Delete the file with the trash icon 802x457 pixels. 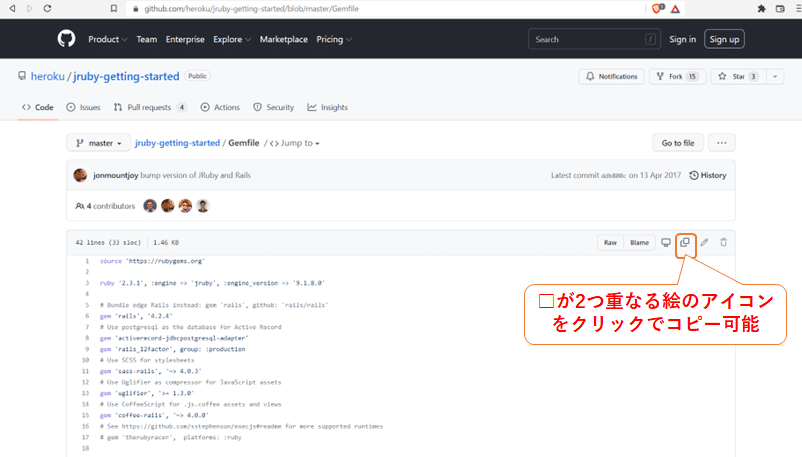[723, 243]
